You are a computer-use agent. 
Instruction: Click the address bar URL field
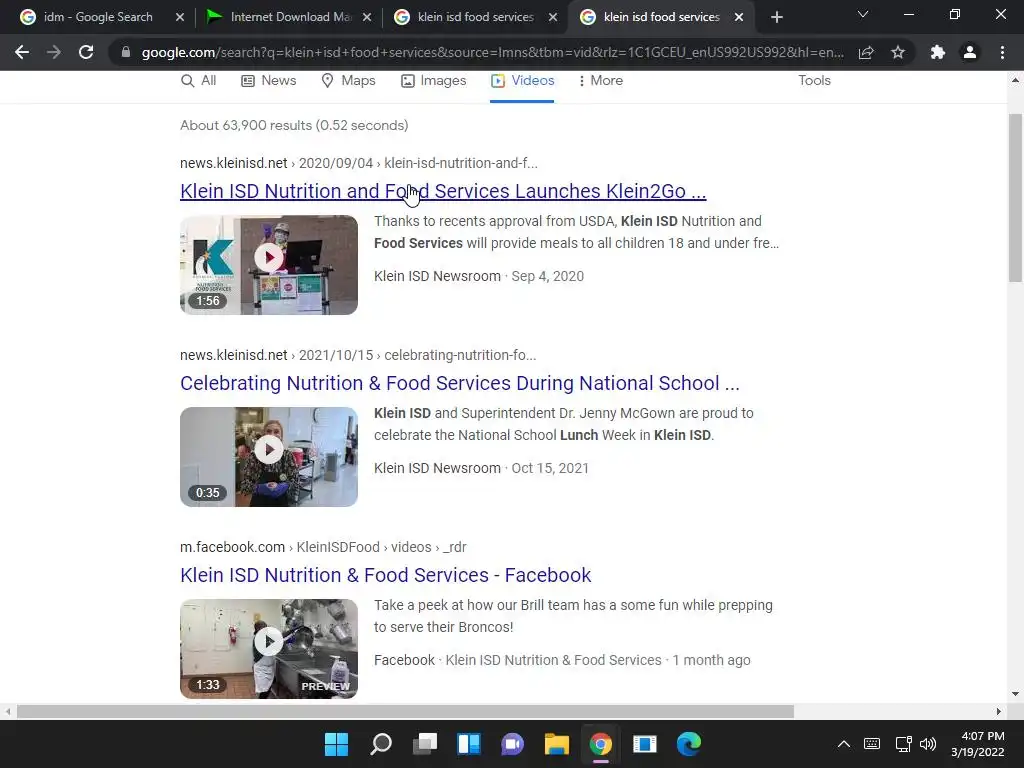point(492,52)
